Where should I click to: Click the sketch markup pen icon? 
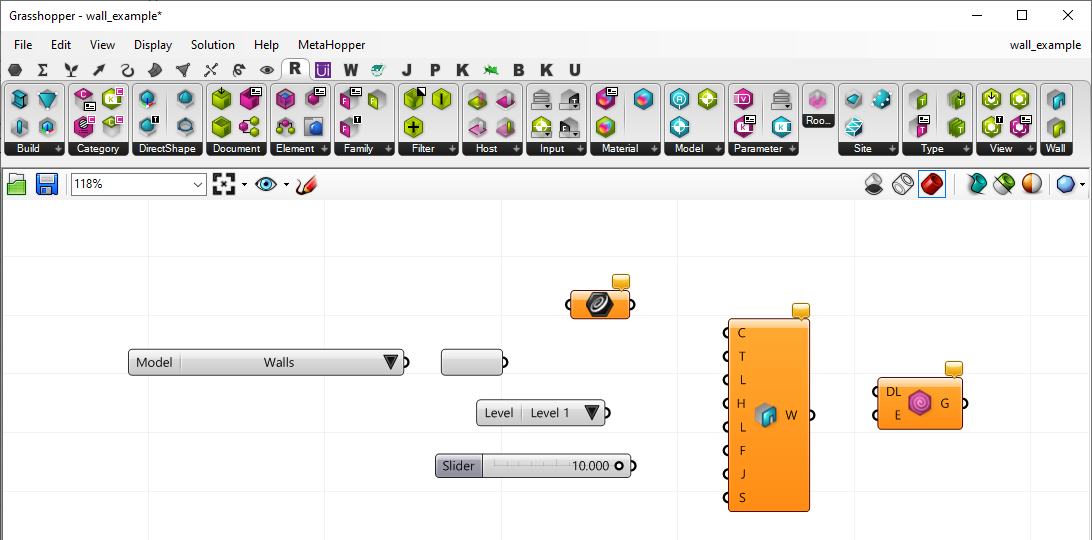pyautogui.click(x=306, y=185)
